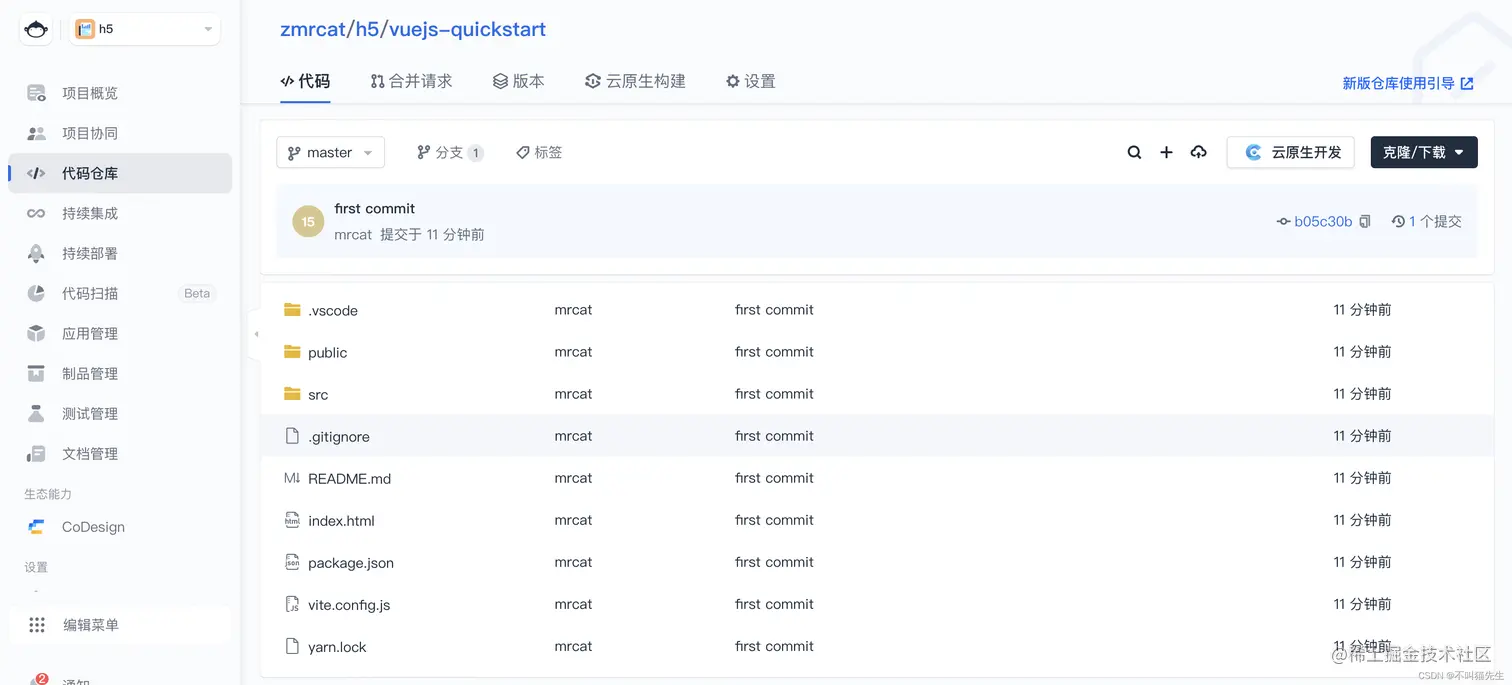The image size is (1512, 685).
Task: Open the h5 project selector dropdown
Action: [145, 29]
